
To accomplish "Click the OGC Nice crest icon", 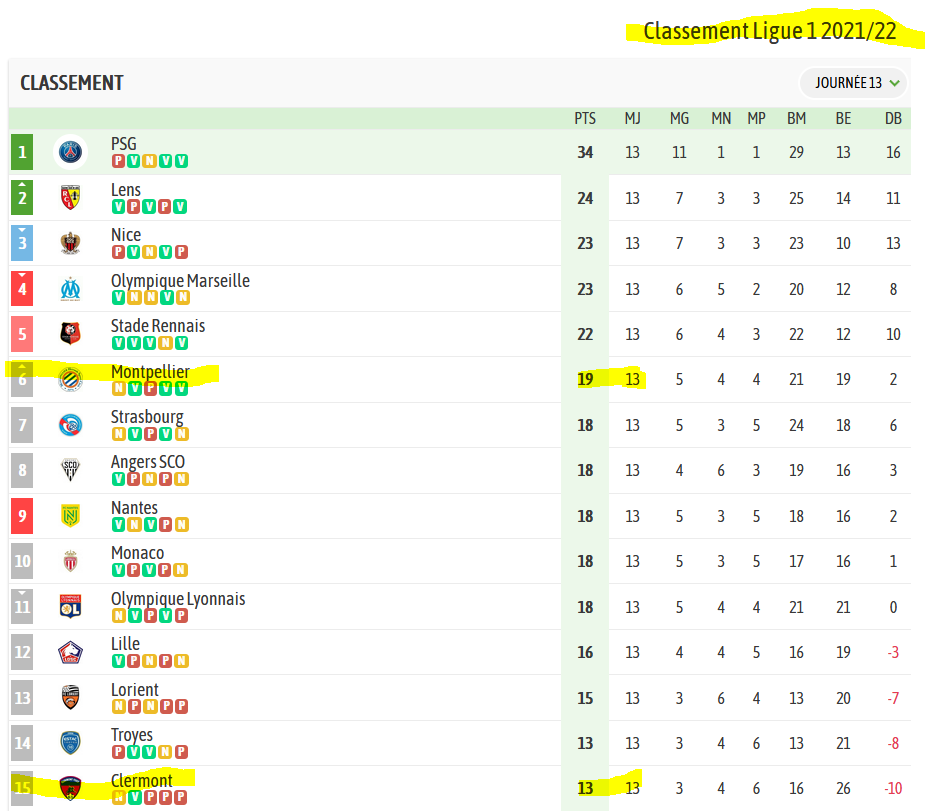I will (70, 243).
